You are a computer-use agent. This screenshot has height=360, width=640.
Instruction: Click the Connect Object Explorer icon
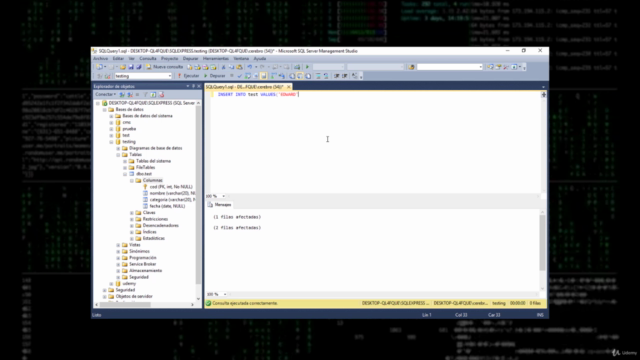pyautogui.click(x=122, y=94)
